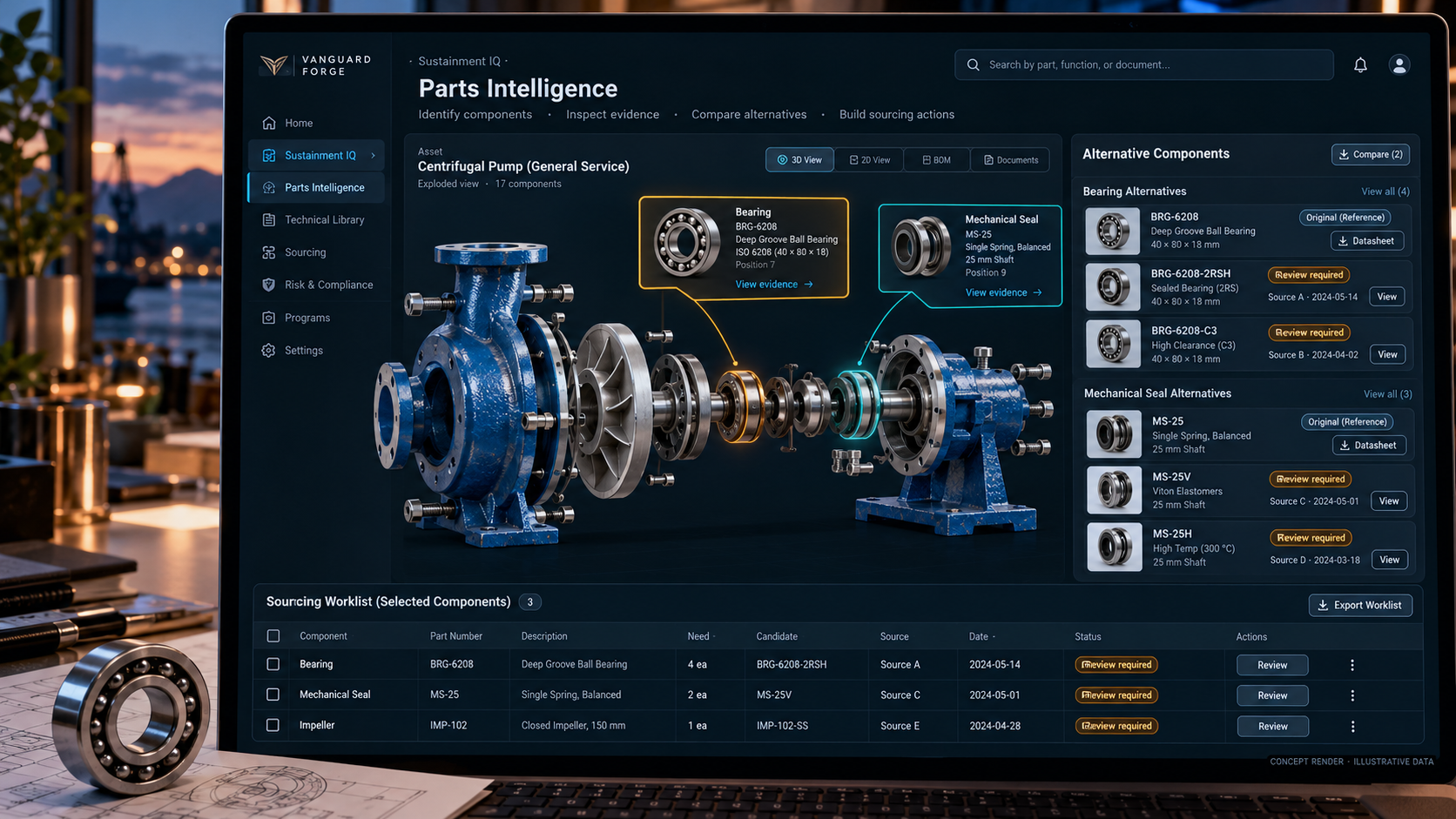This screenshot has width=1456, height=819.
Task: Check the Mechanical Seal row checkbox
Action: click(273, 695)
